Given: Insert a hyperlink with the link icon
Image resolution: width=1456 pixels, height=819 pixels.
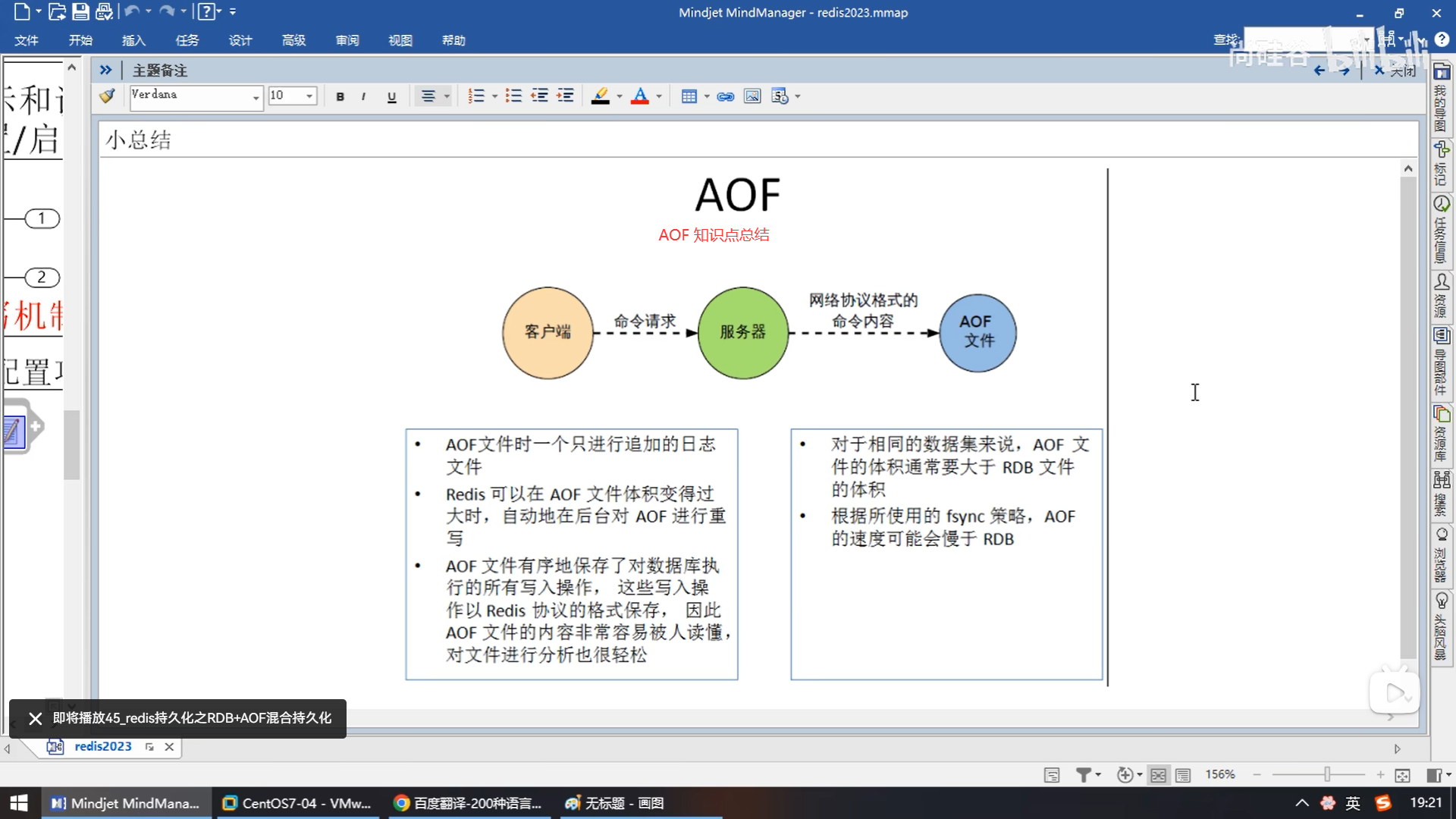Looking at the screenshot, I should pos(725,96).
